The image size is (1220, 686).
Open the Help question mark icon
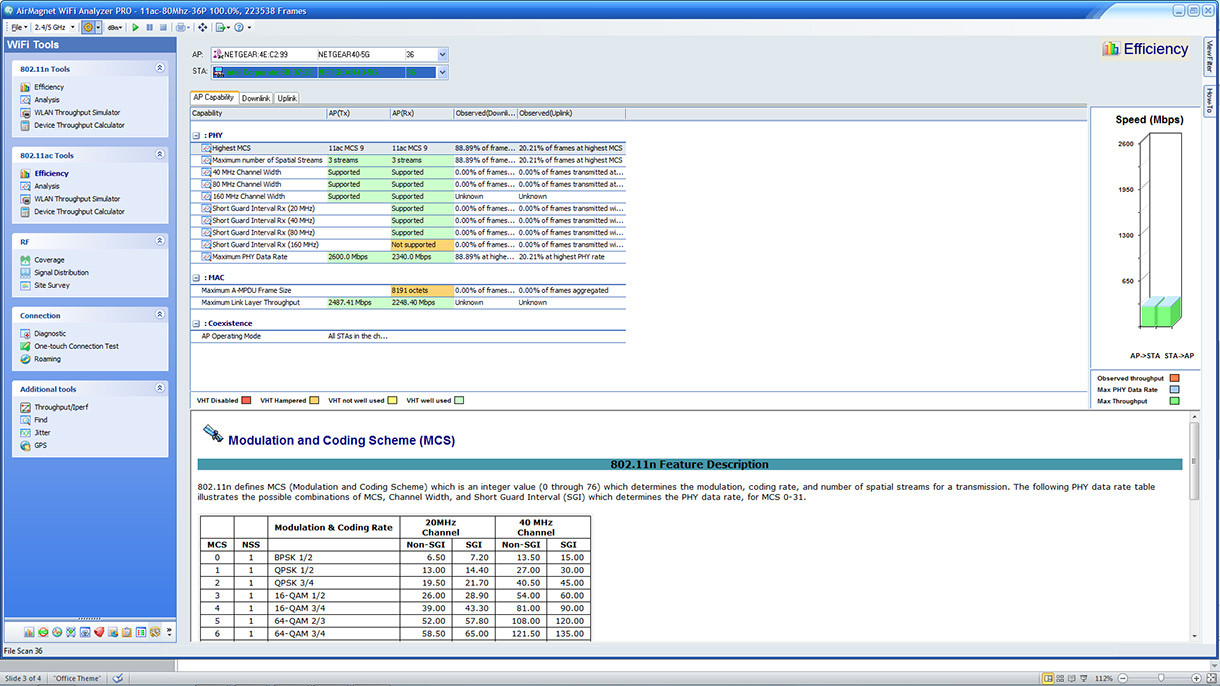point(239,28)
